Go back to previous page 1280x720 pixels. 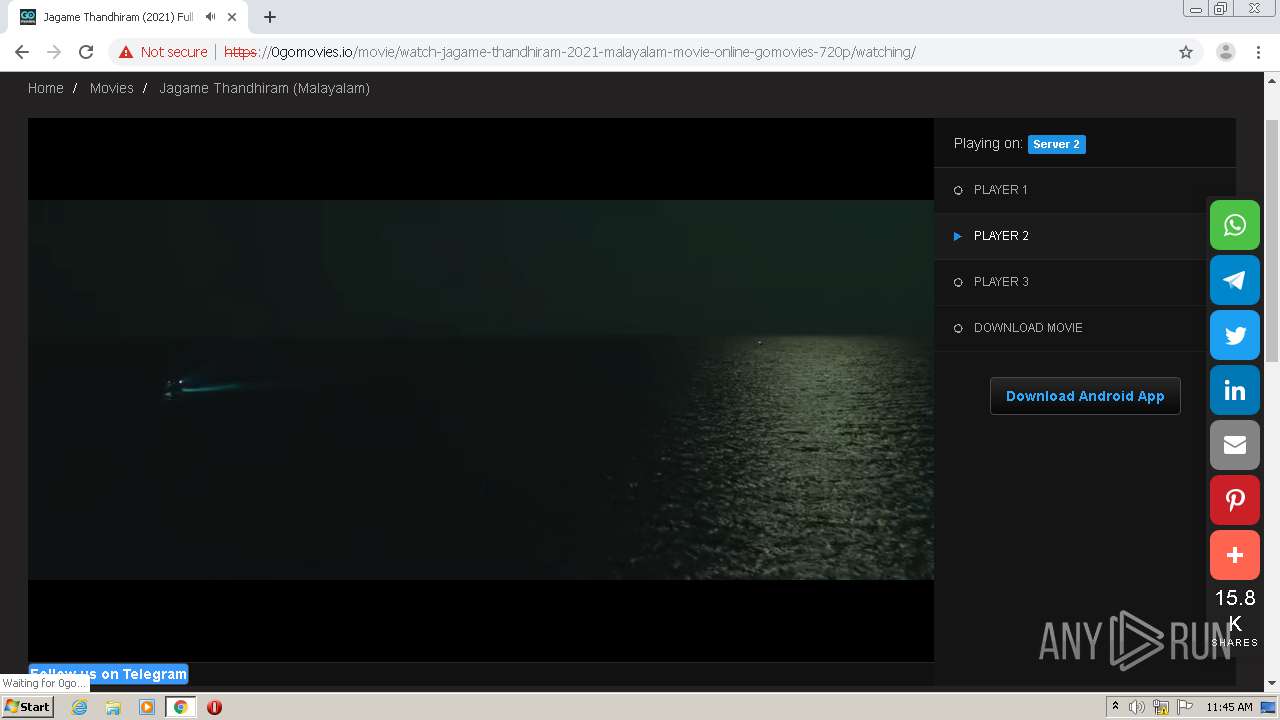tap(22, 52)
